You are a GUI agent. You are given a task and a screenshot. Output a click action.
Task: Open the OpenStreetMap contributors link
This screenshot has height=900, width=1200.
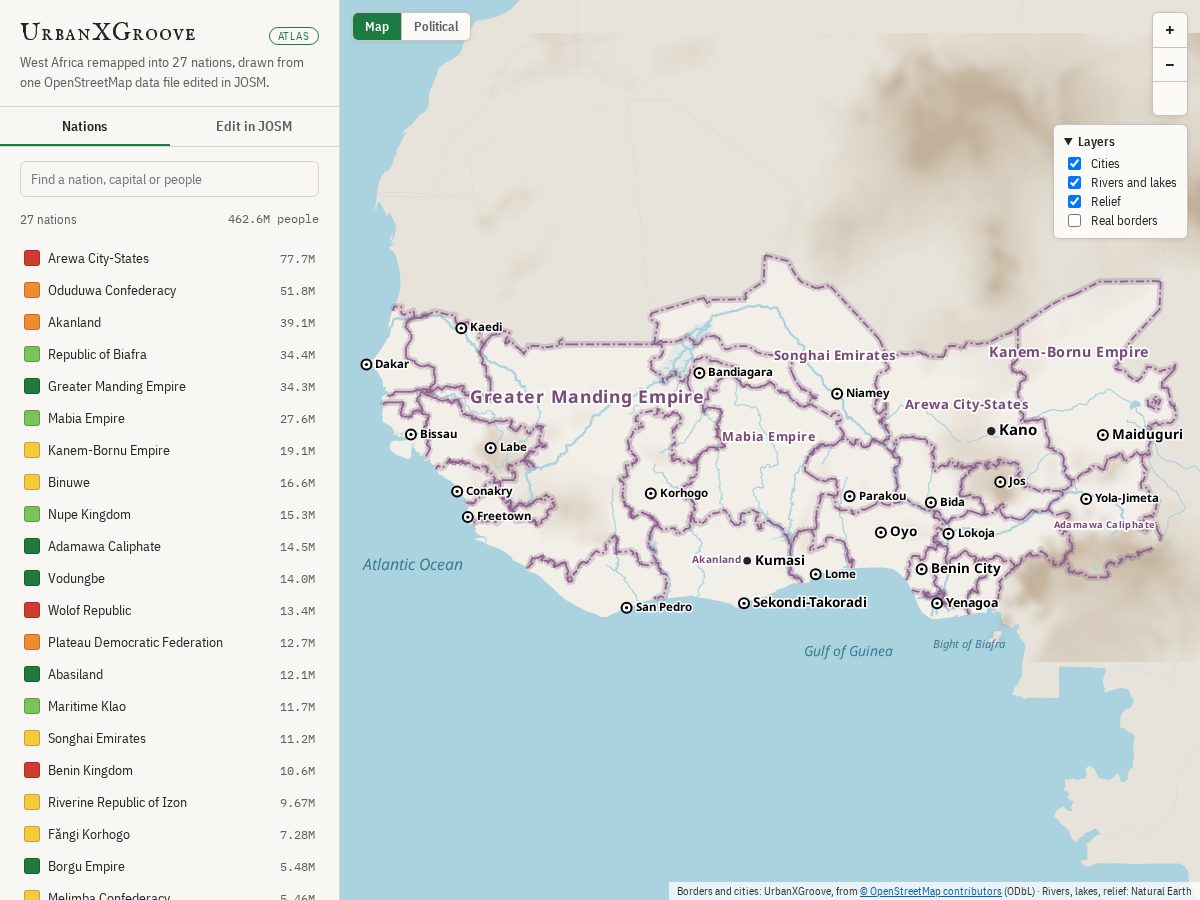(x=931, y=891)
